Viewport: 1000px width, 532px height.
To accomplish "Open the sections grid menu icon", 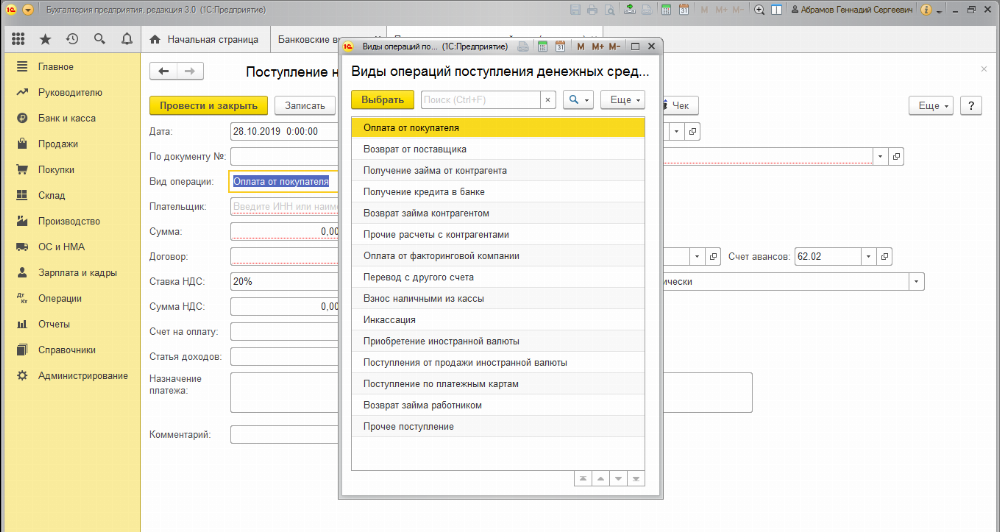I will [x=18, y=40].
